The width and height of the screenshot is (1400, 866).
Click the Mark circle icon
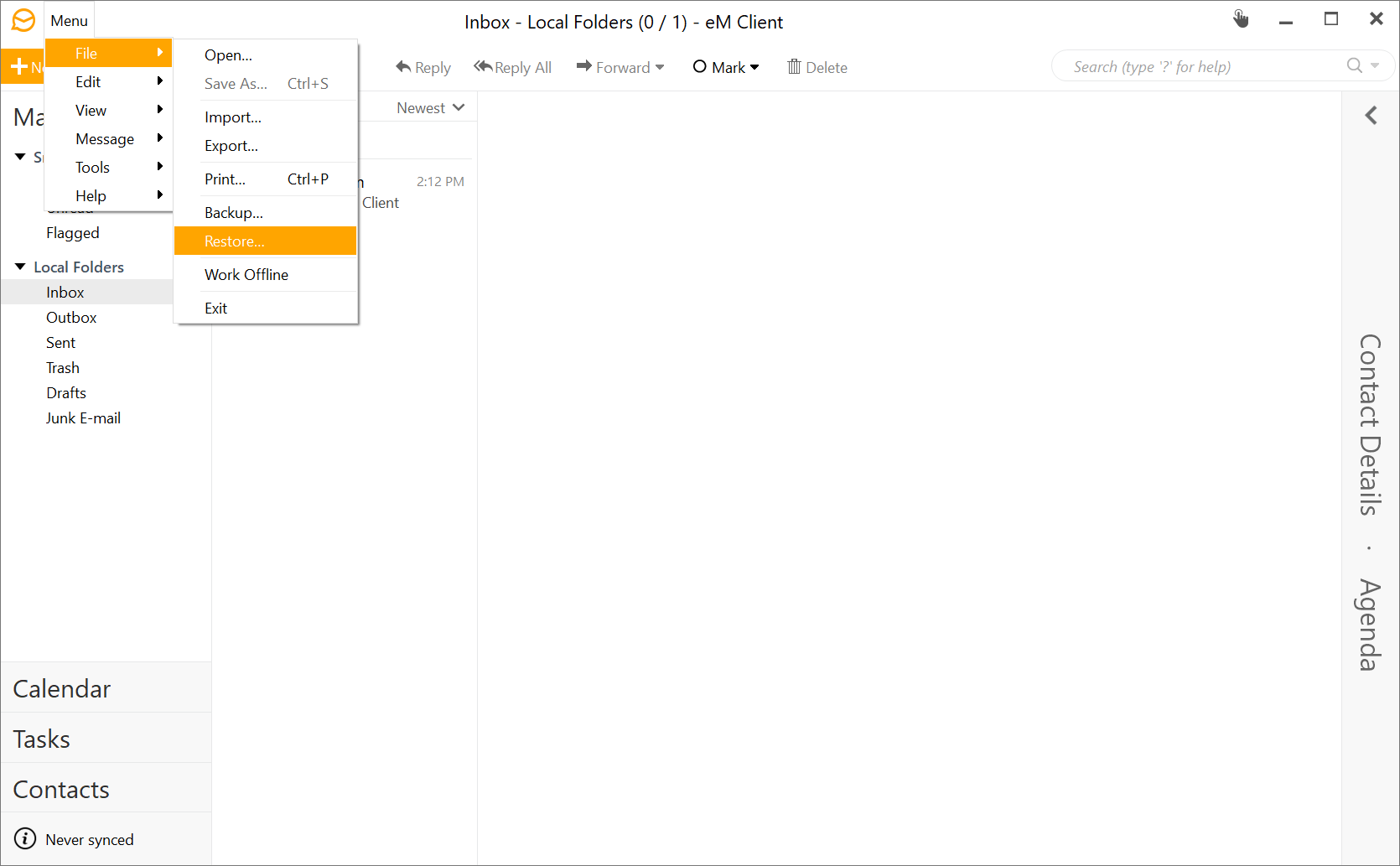[x=700, y=66]
